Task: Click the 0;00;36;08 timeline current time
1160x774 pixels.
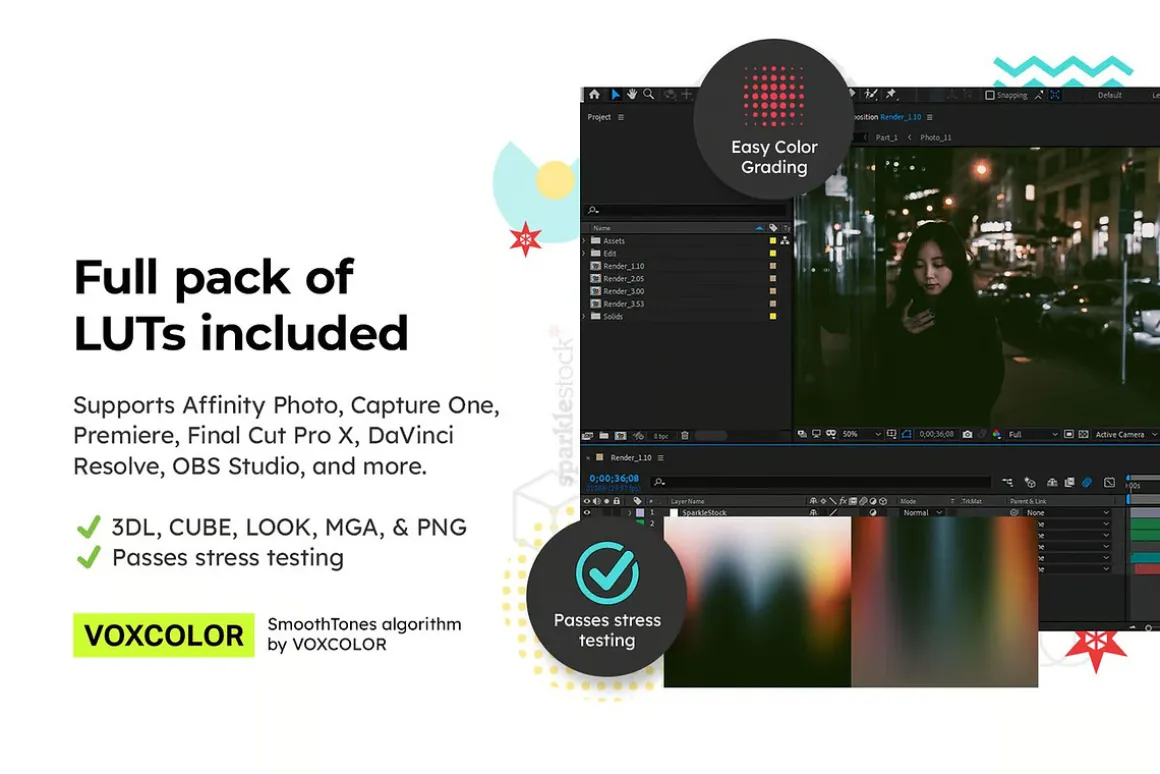Action: tap(614, 479)
